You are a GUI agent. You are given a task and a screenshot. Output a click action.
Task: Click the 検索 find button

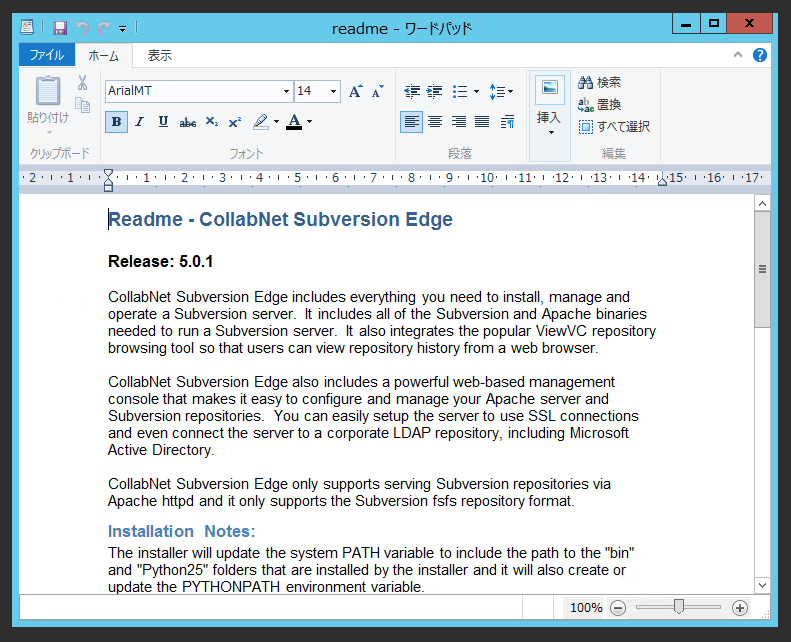(x=599, y=82)
